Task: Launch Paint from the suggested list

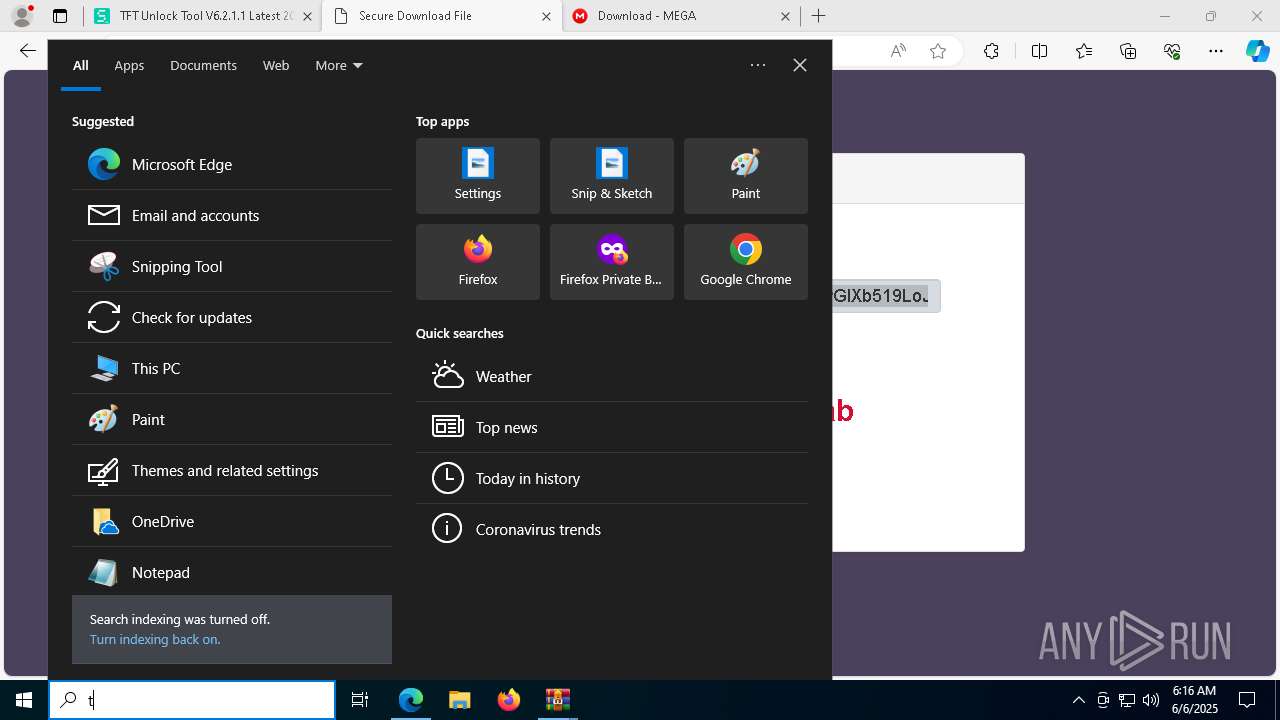Action: (232, 419)
